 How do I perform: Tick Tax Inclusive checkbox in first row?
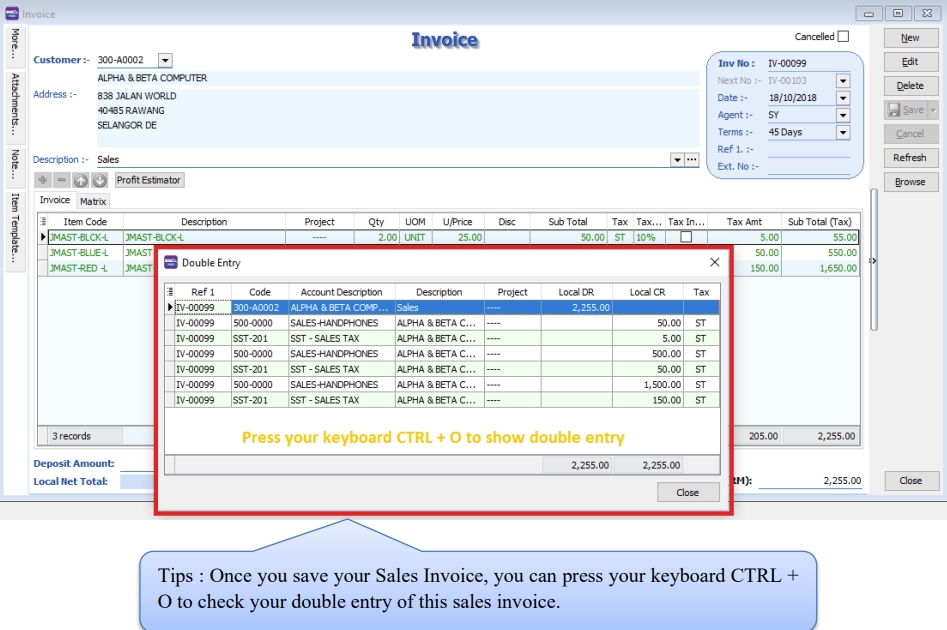point(686,238)
